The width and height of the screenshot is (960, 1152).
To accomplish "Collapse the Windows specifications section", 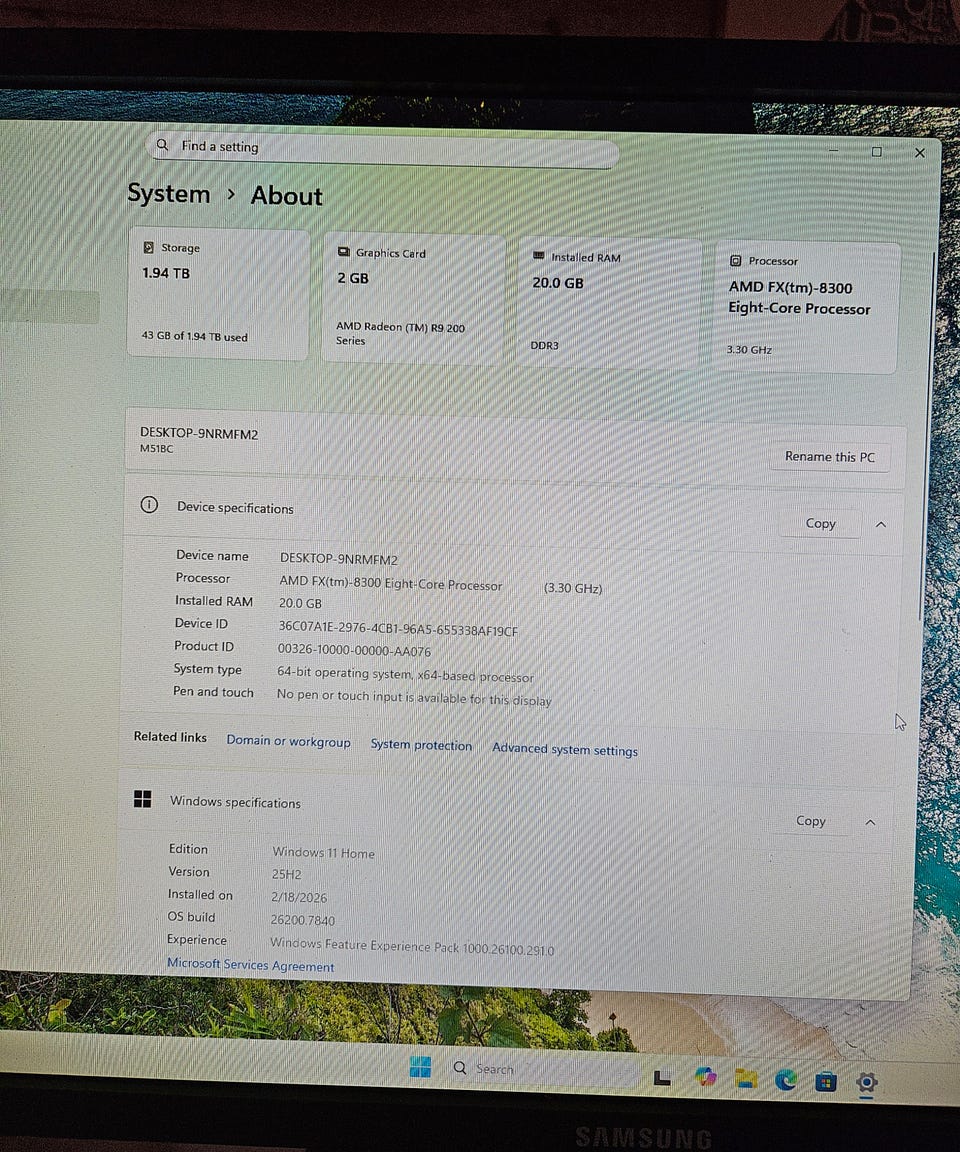I will 870,822.
